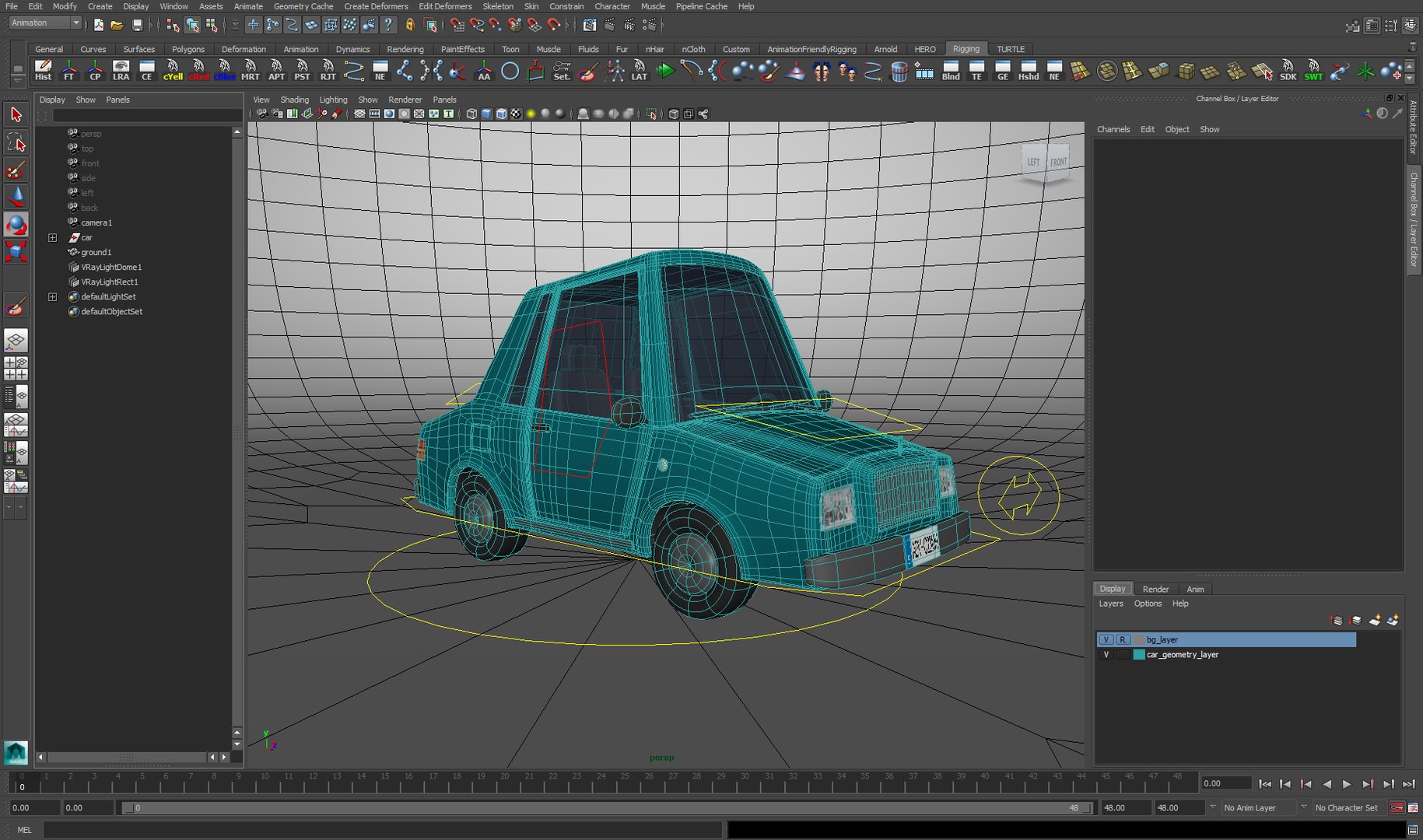Click the Hshd hypershade shelf icon
The height and width of the screenshot is (840, 1423).
pos(1029,71)
